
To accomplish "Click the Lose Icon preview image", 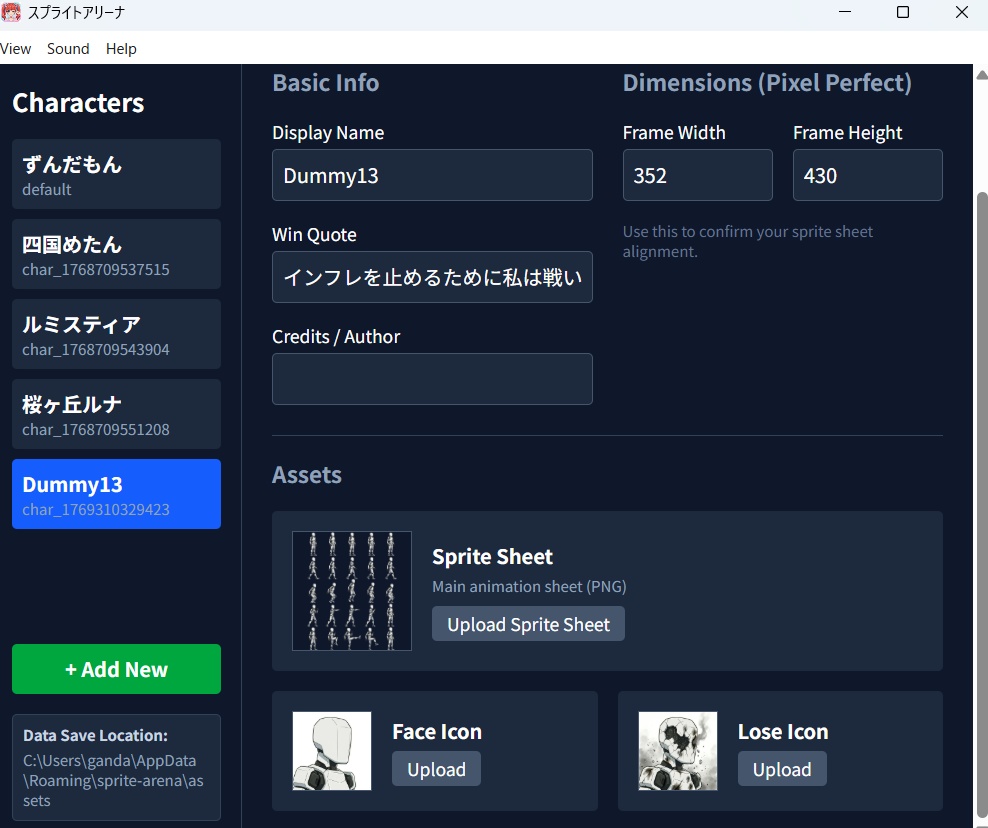I will coord(677,751).
